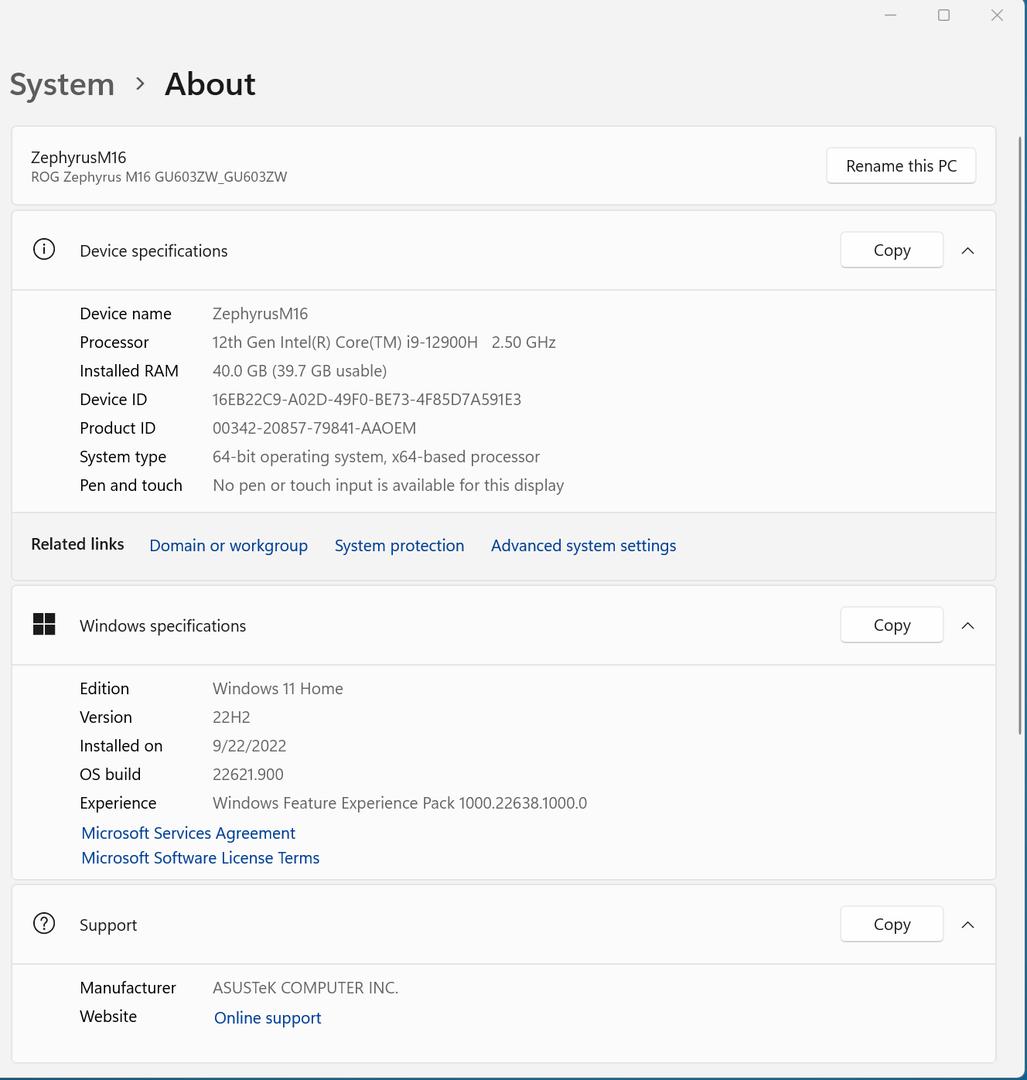1027x1080 pixels.
Task: Select the Version value 22H2
Action: coord(231,717)
